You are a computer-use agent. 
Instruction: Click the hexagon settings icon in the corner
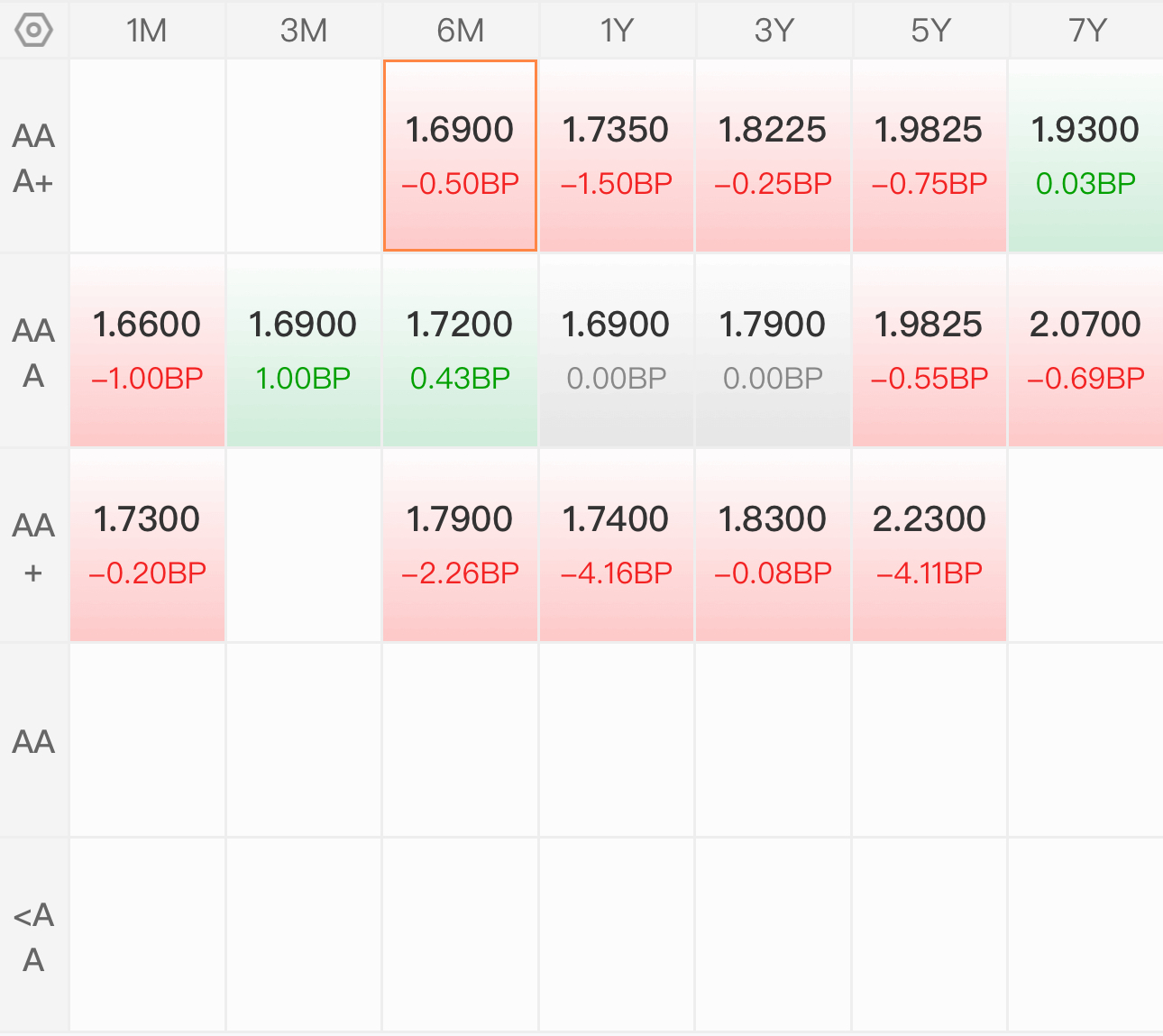pos(33,31)
